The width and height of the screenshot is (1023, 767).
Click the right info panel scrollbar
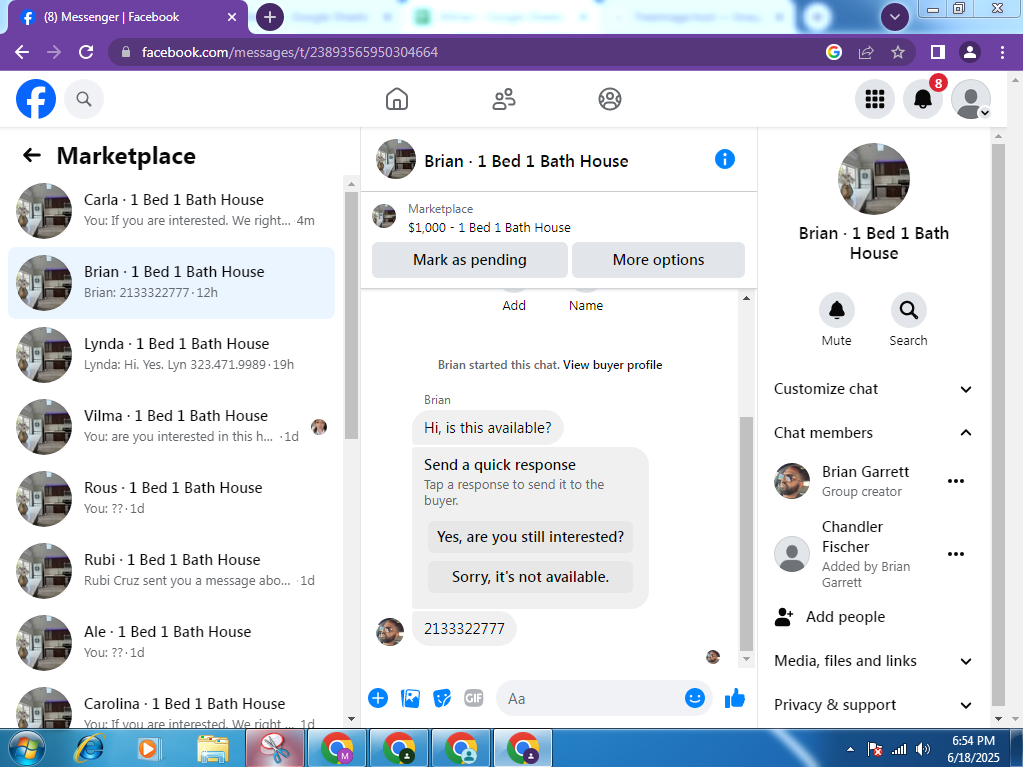pos(998,424)
